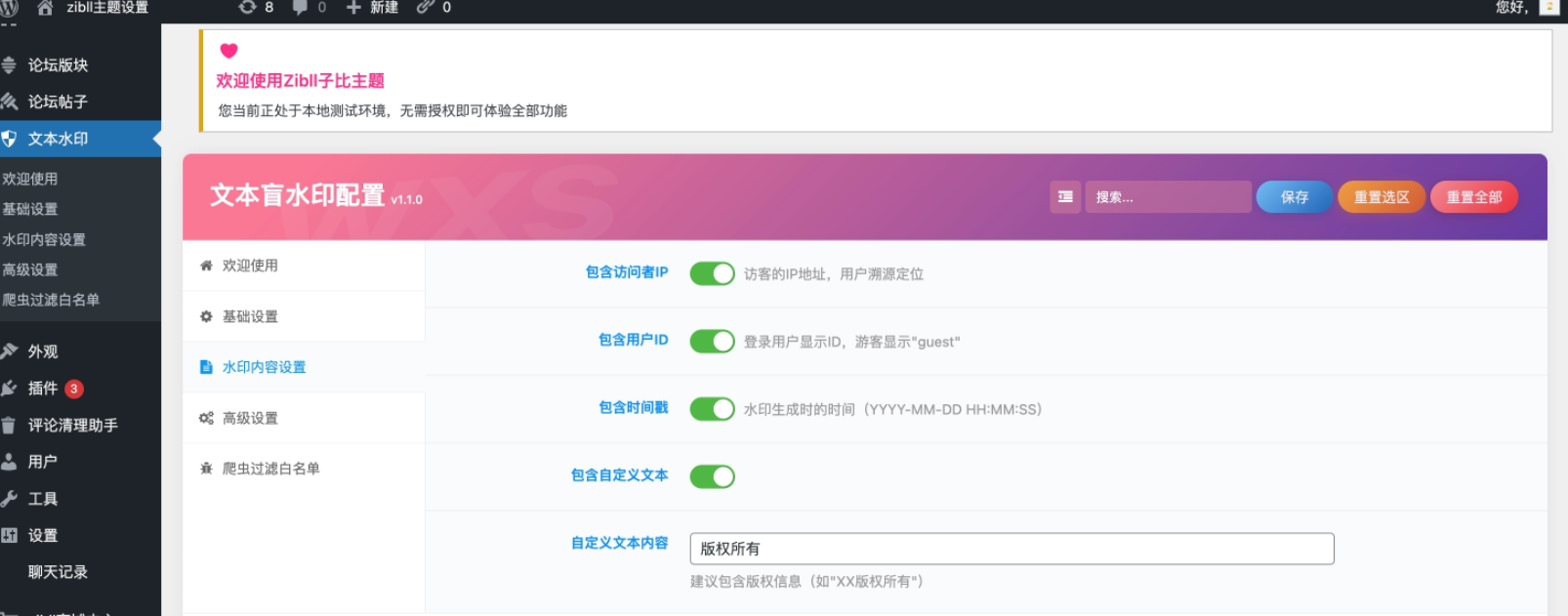Toggle the 包含时间戳 switch

point(712,409)
